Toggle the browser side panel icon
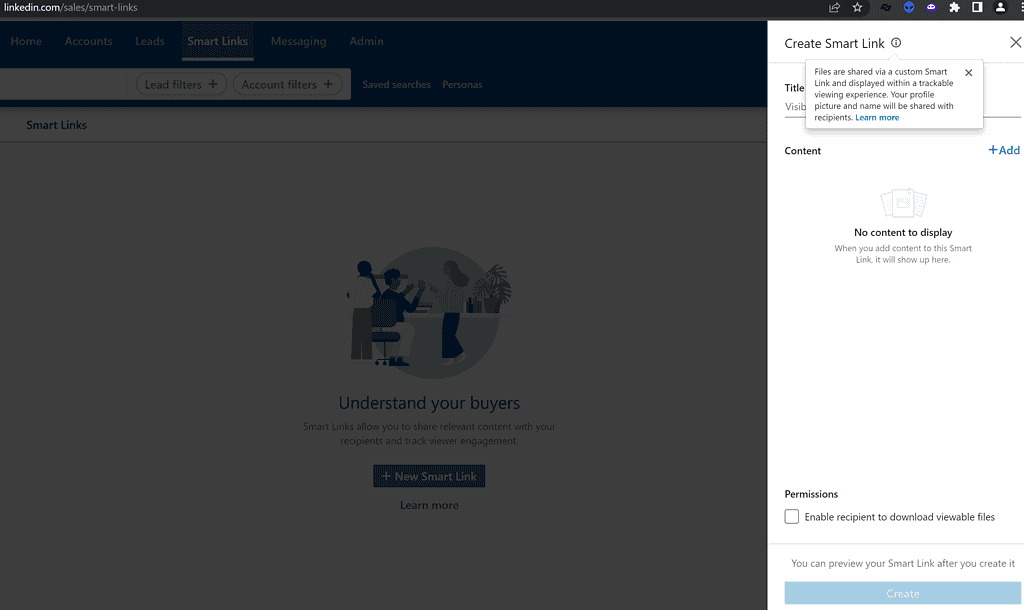This screenshot has height=610, width=1024. 977,8
